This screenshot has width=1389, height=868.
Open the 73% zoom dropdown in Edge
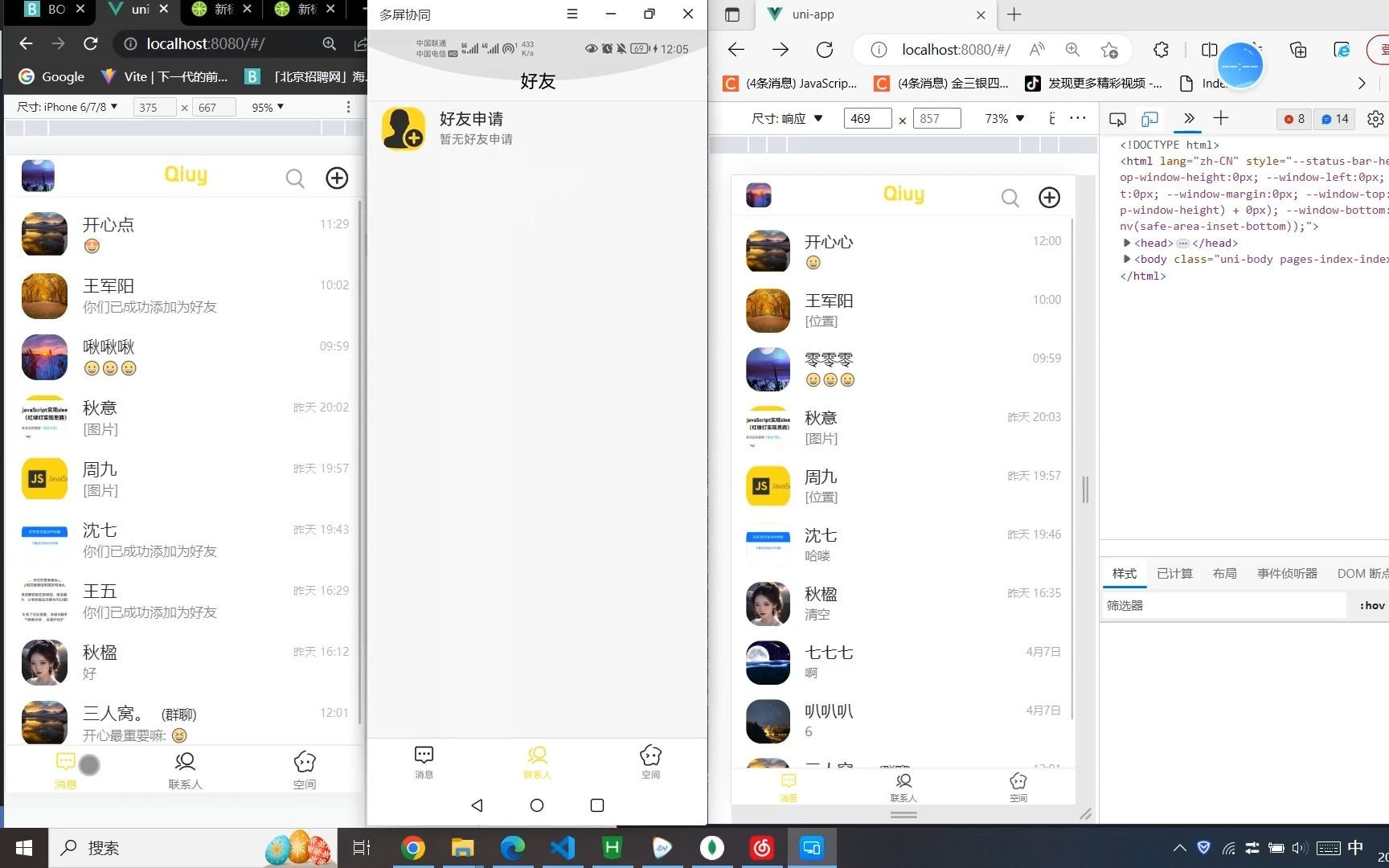click(1005, 118)
